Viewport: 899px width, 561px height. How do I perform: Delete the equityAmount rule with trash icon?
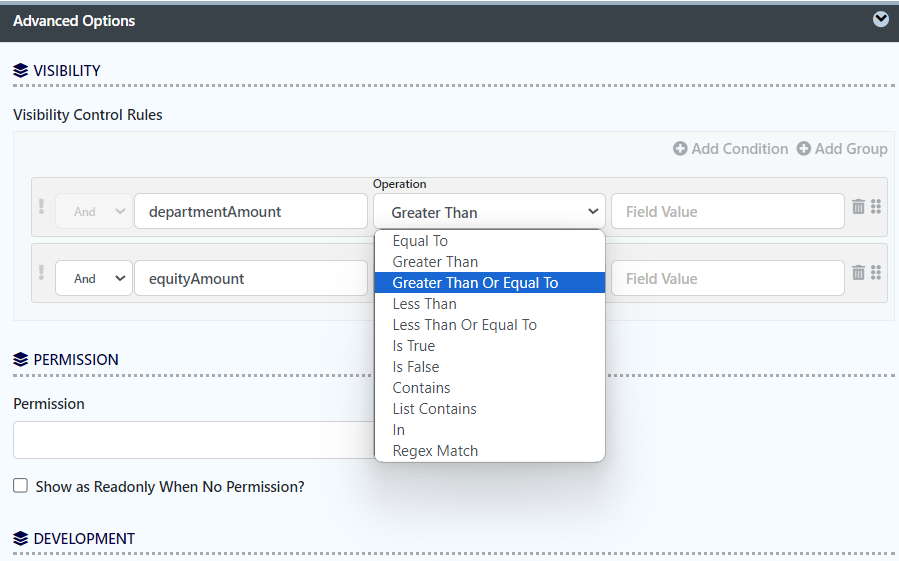858,272
